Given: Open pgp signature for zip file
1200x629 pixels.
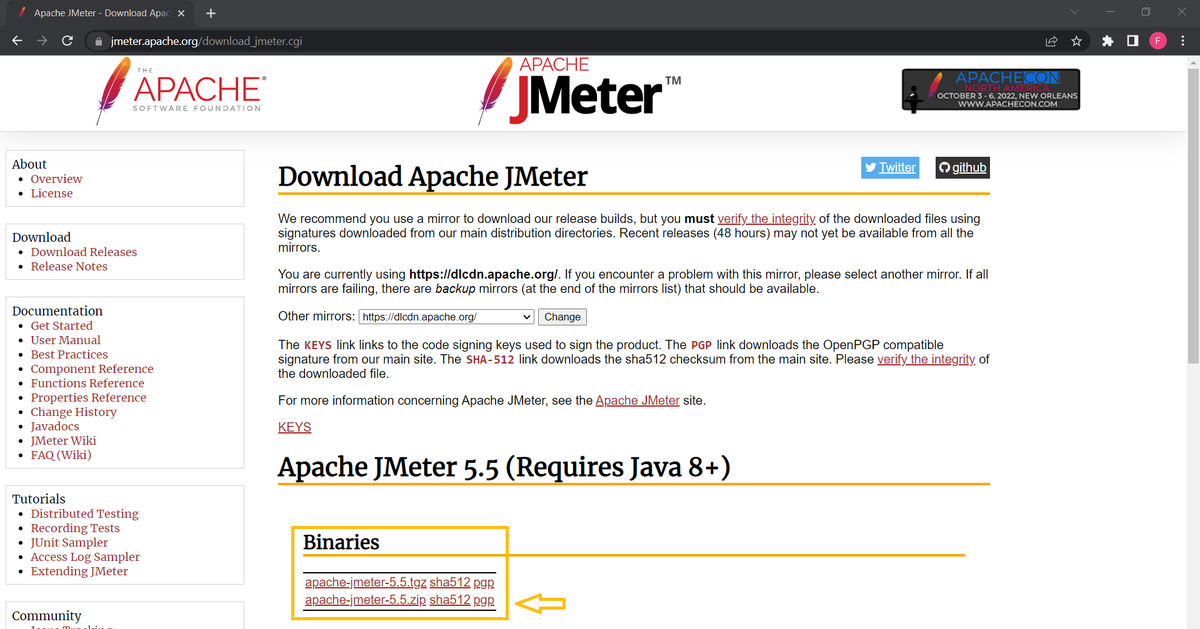Looking at the screenshot, I should click(x=484, y=600).
